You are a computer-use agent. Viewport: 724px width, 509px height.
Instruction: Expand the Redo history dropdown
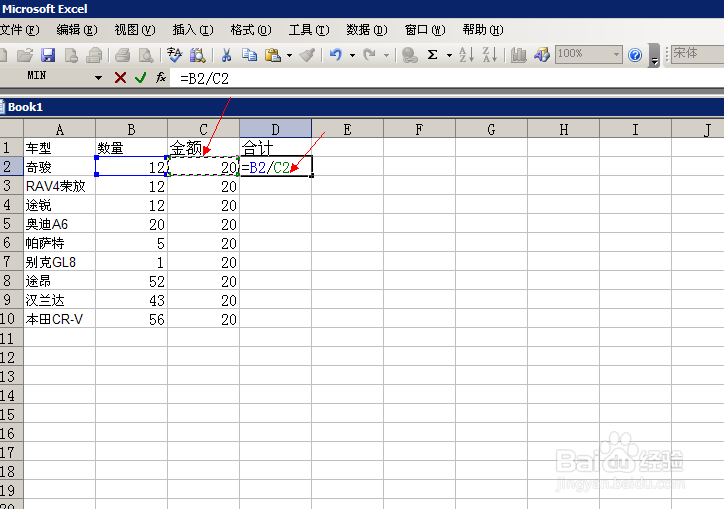386,55
